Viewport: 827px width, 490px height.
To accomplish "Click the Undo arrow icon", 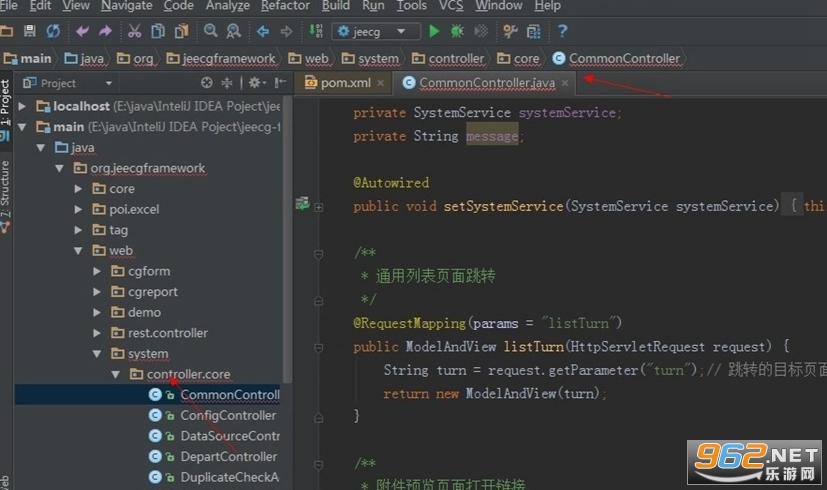I will [x=82, y=32].
